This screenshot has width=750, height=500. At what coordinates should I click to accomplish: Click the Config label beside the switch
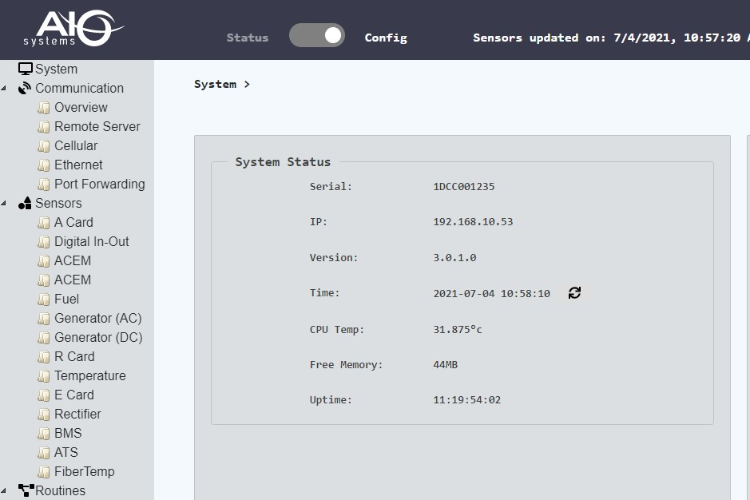386,38
